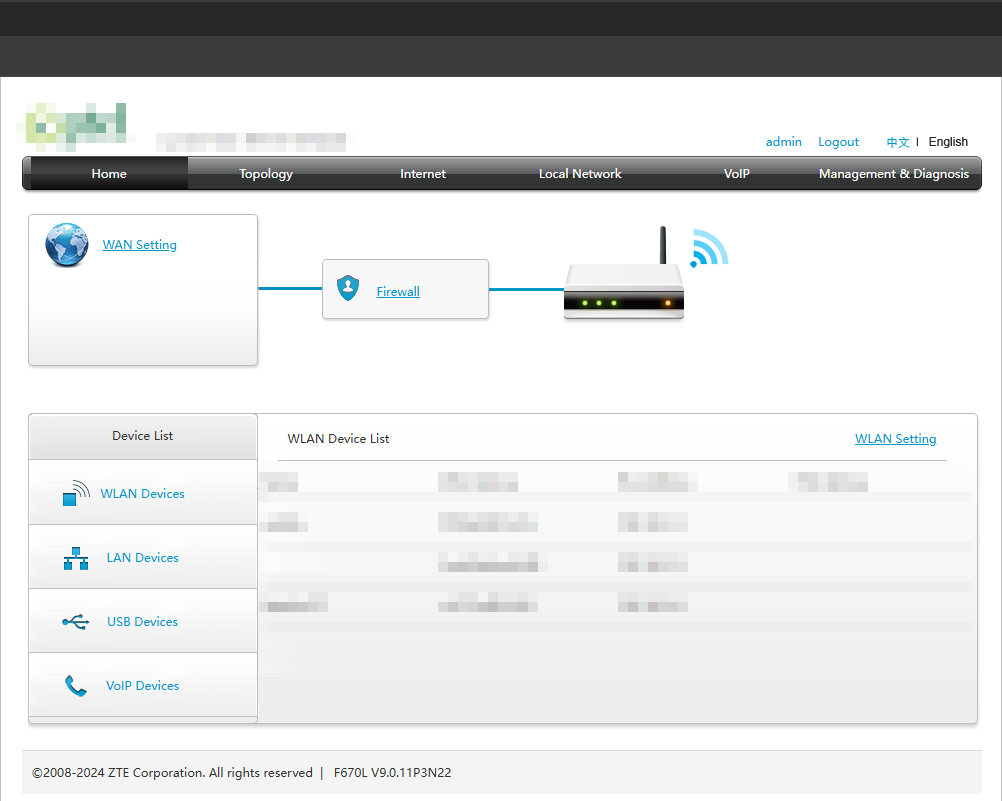This screenshot has width=1002, height=801.
Task: Open the VoIP tab
Action: point(737,173)
